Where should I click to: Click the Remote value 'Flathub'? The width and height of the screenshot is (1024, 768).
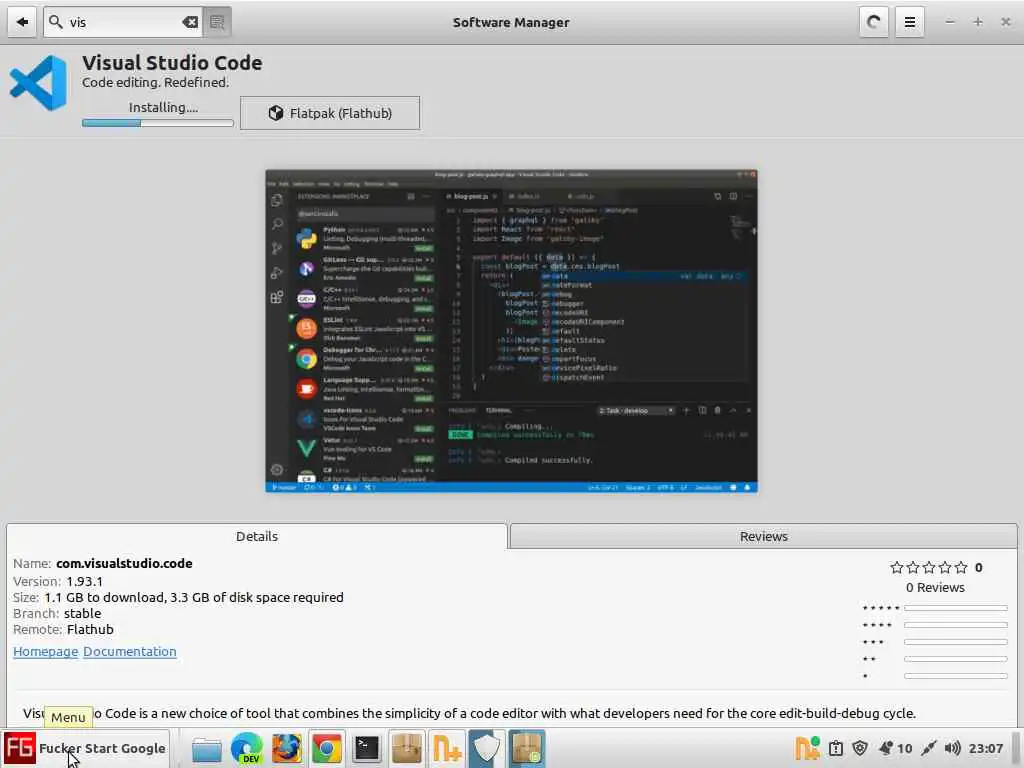click(90, 630)
